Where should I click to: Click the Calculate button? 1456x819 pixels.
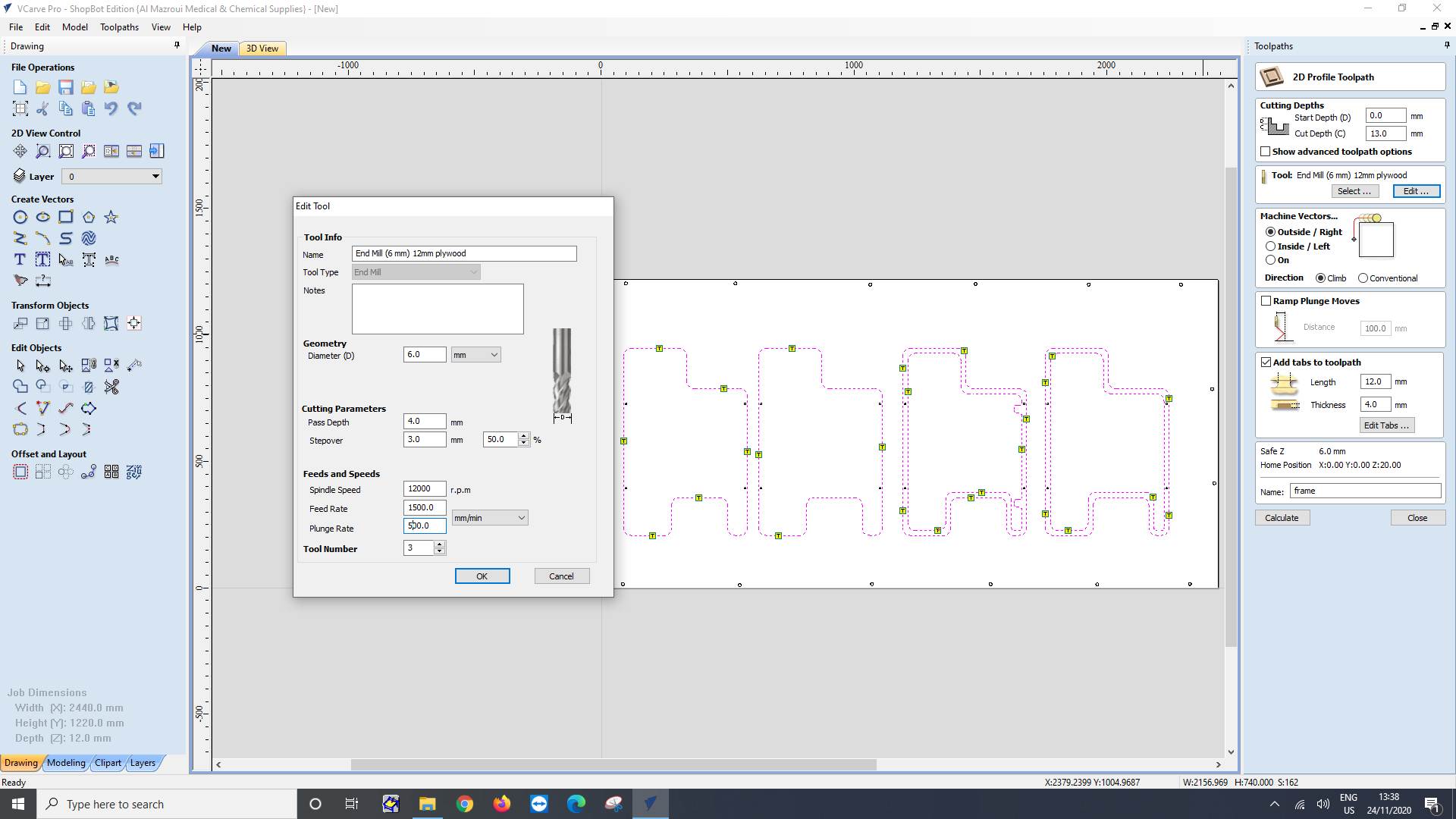click(x=1281, y=518)
